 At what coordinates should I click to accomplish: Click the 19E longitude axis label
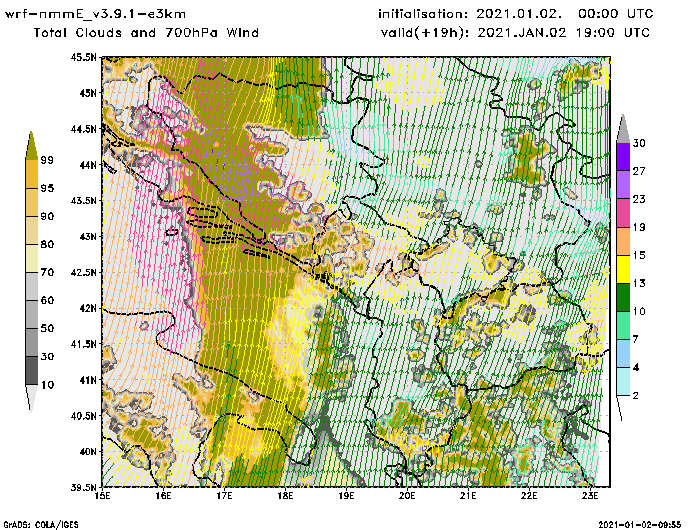point(347,494)
